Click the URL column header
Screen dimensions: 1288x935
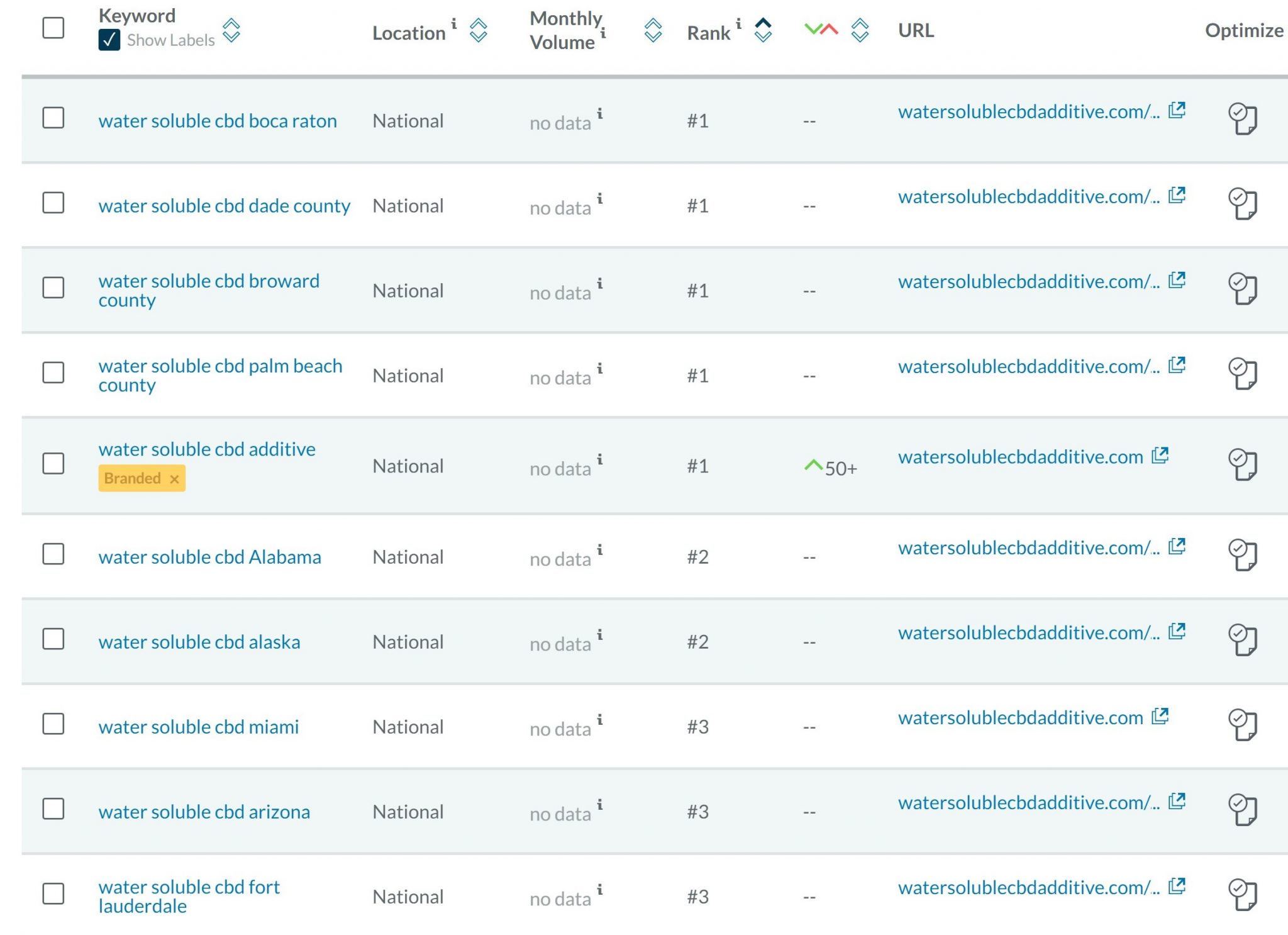(916, 30)
